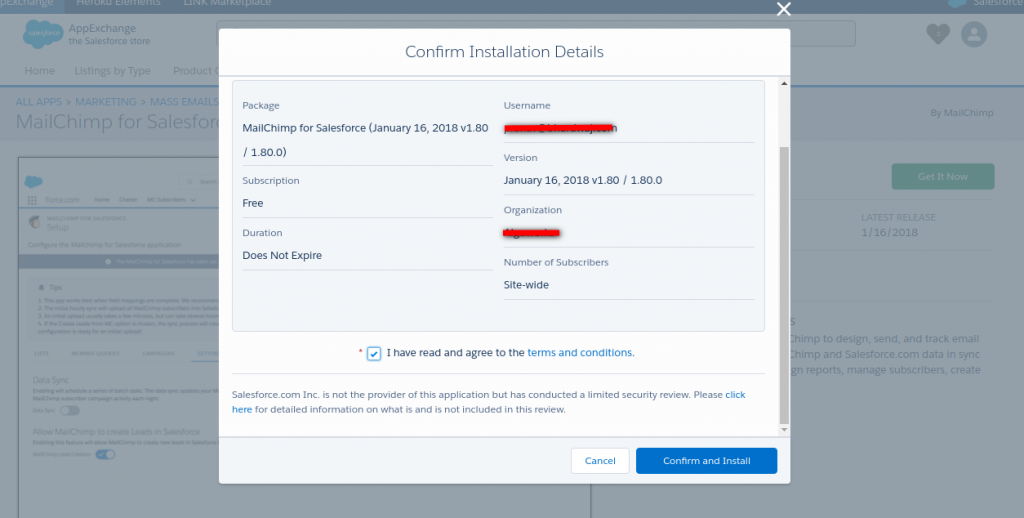Cancel the installation
Image resolution: width=1024 pixels, height=518 pixels.
click(x=600, y=461)
